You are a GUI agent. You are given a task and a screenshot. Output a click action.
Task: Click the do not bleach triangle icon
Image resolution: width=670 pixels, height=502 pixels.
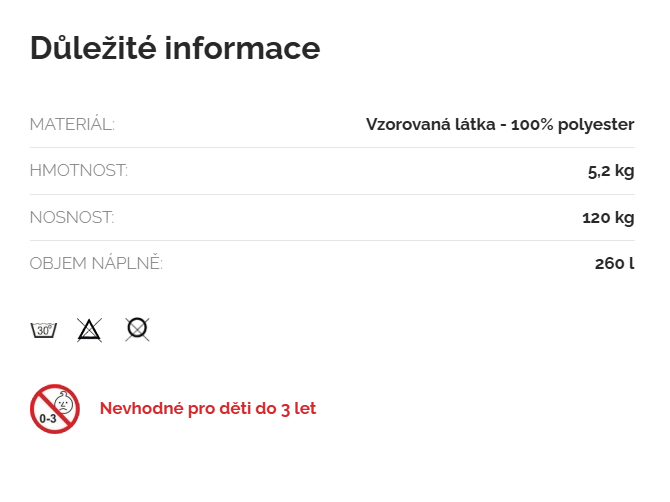(90, 330)
